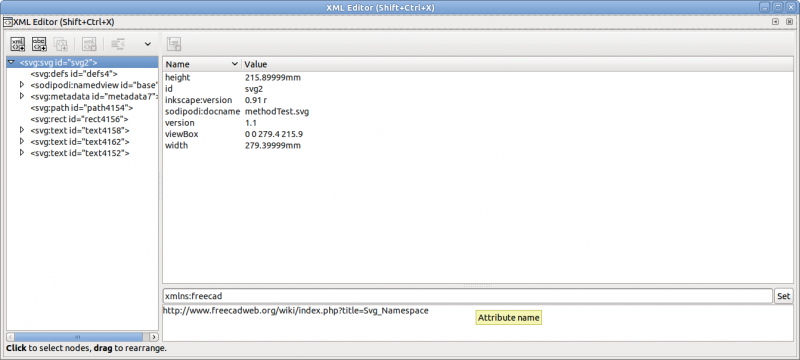The width and height of the screenshot is (800, 360).
Task: Expand the svg:metadata node
Action: [x=22, y=96]
